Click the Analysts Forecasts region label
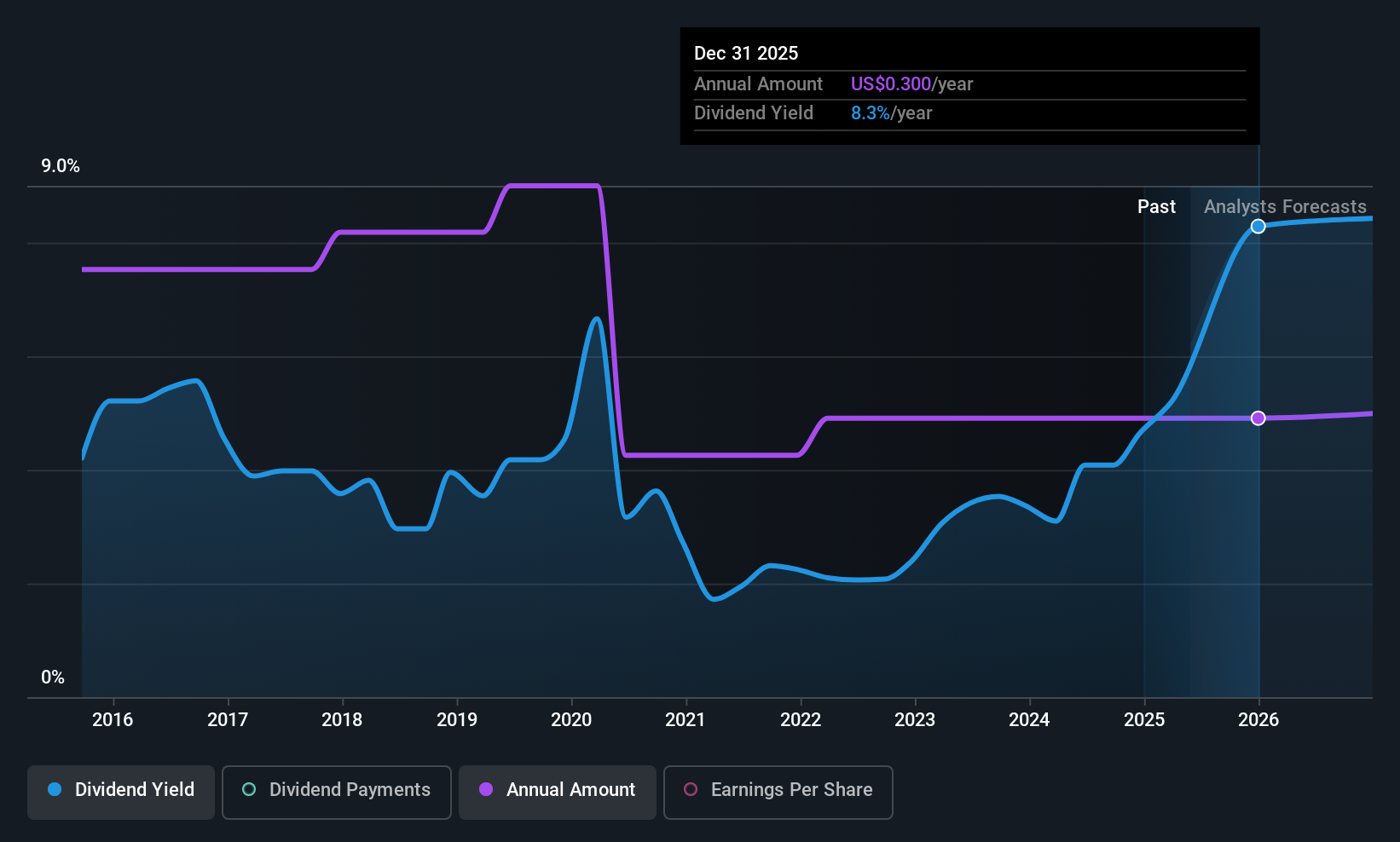1400x842 pixels. tap(1285, 206)
